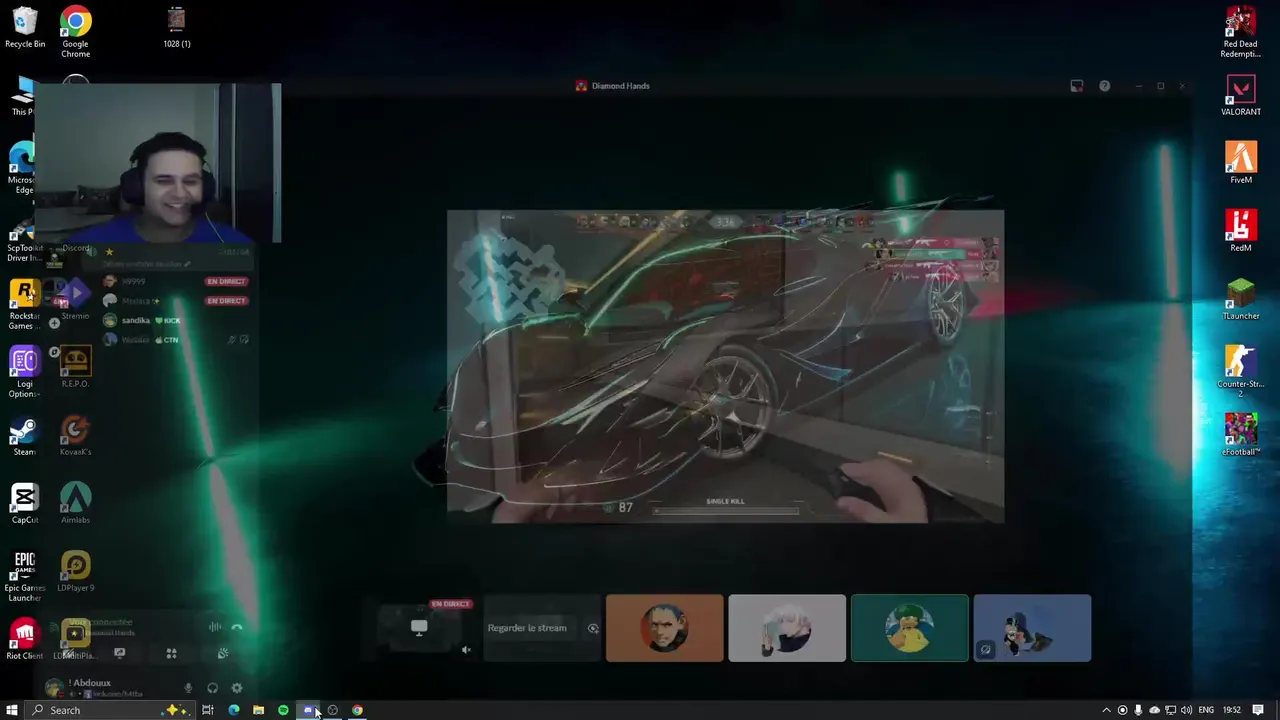1280x720 pixels.
Task: Unmute the live stream tile audio
Action: coord(466,650)
